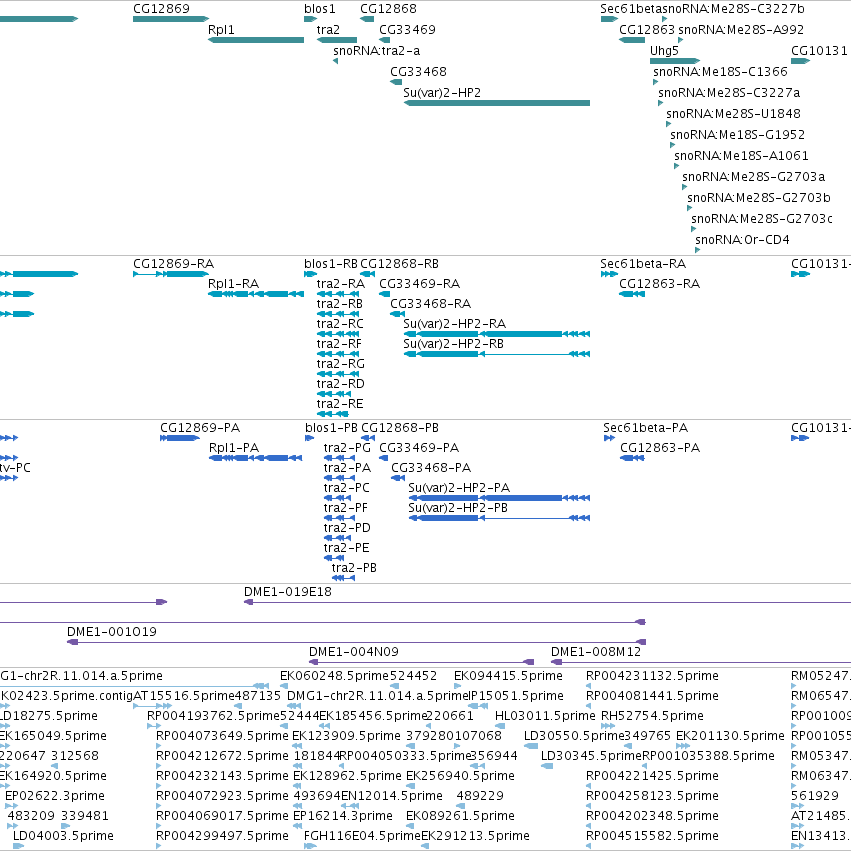Click the tra2-PG protein label
This screenshot has width=851, height=851.
(x=347, y=448)
